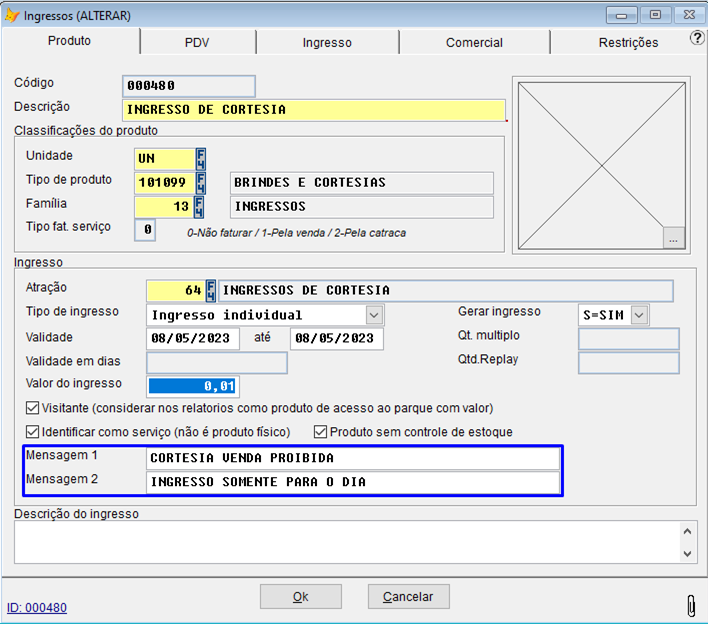Screen dimensions: 711x626
Task: Switch to the PDV tab
Action: point(197,43)
